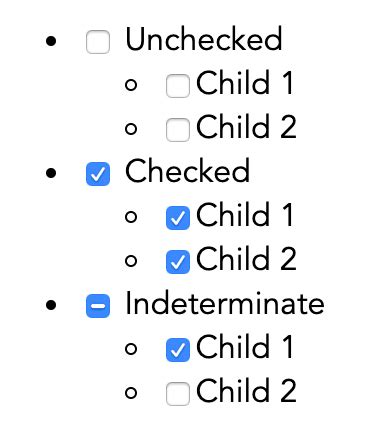Toggle the Indeterminate parent checkbox
Image resolution: width=370 pixels, height=422 pixels.
point(98,306)
